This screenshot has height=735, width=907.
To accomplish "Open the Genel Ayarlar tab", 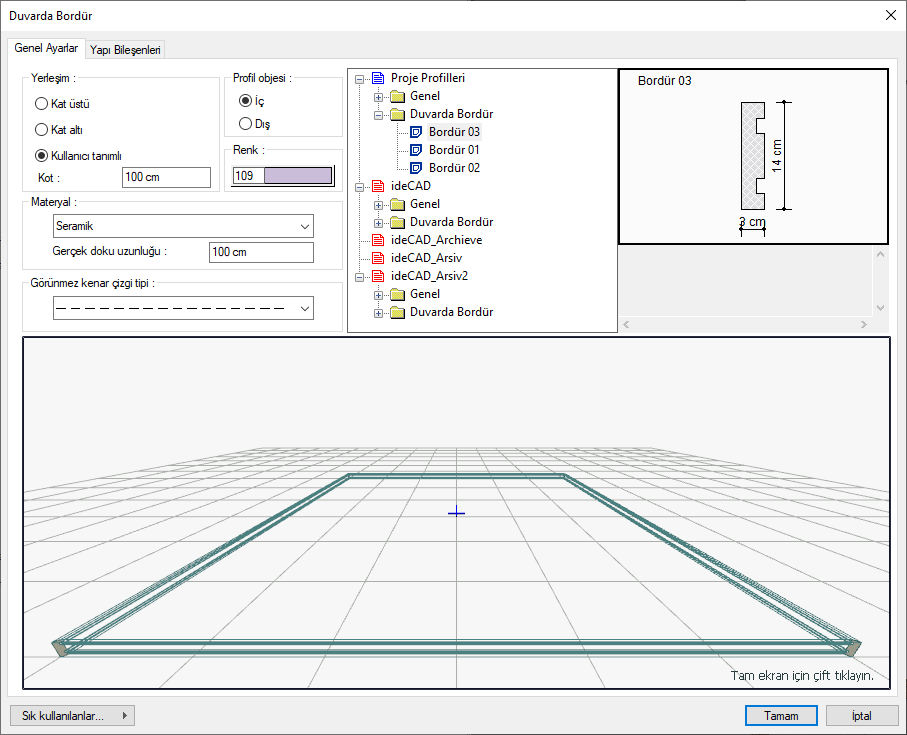I will pos(46,48).
